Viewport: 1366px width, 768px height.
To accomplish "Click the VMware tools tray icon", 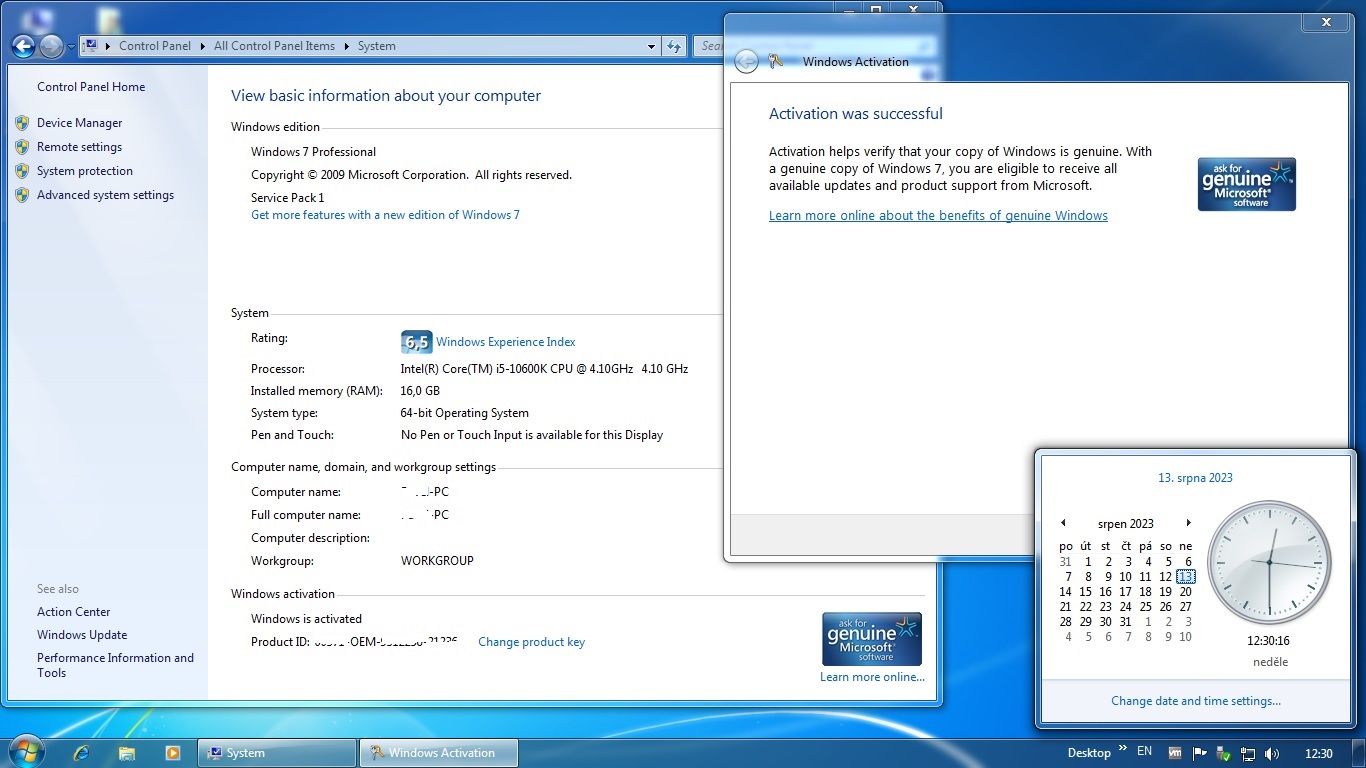I will click(x=1176, y=753).
